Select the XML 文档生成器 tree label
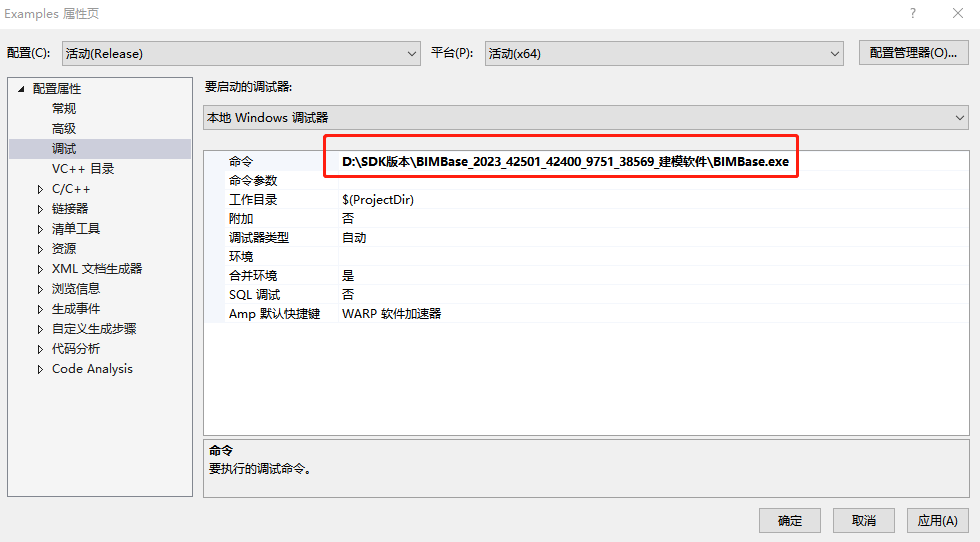980x542 pixels. tap(97, 269)
